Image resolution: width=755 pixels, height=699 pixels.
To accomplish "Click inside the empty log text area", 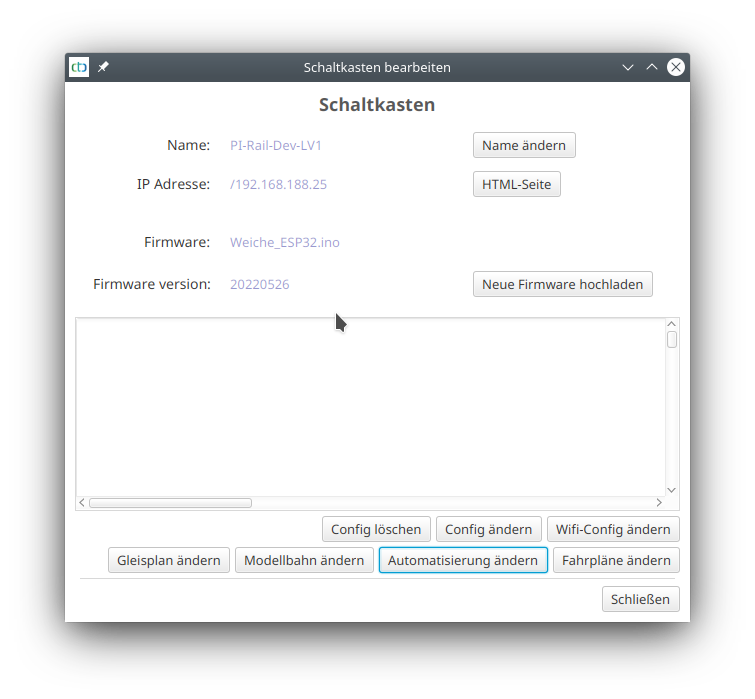I will [371, 407].
